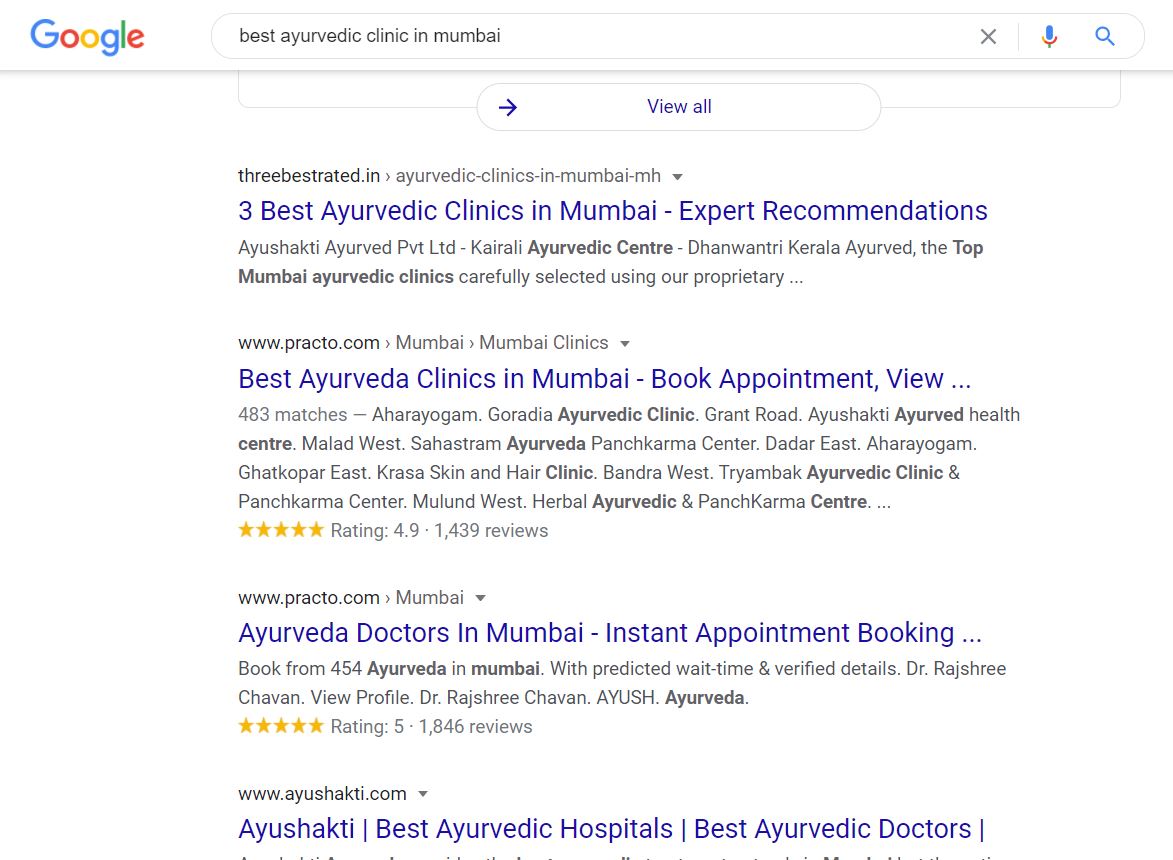Click the five-star rating with 1,846 reviews

click(x=281, y=726)
